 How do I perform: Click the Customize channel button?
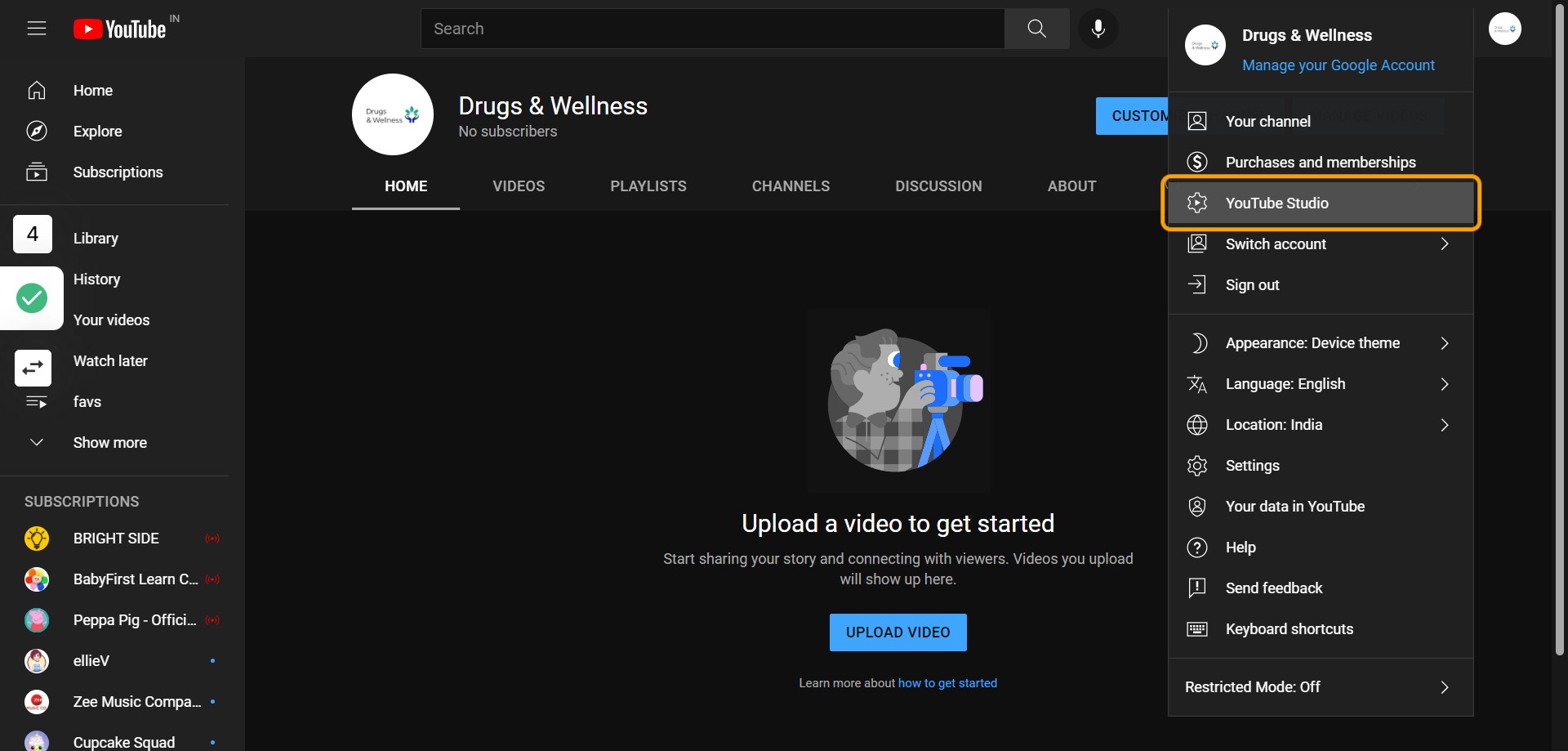pyautogui.click(x=1133, y=116)
